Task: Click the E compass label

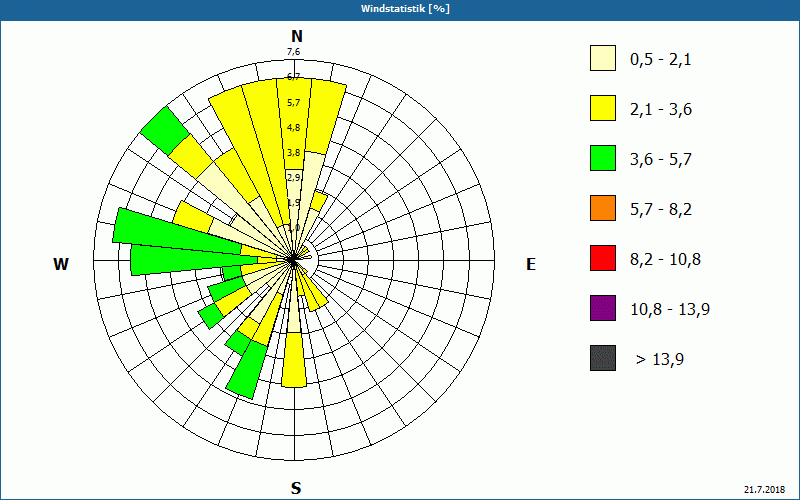Action: click(531, 264)
